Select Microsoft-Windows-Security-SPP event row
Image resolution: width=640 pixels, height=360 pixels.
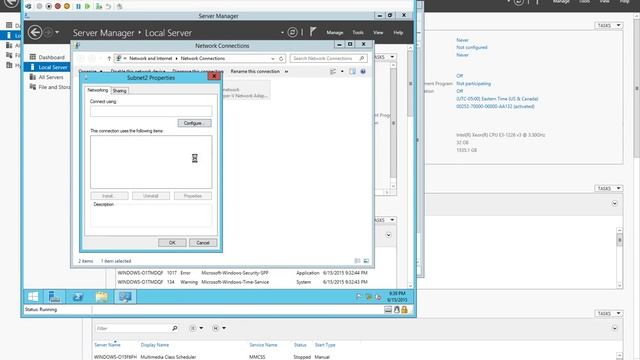243,273
